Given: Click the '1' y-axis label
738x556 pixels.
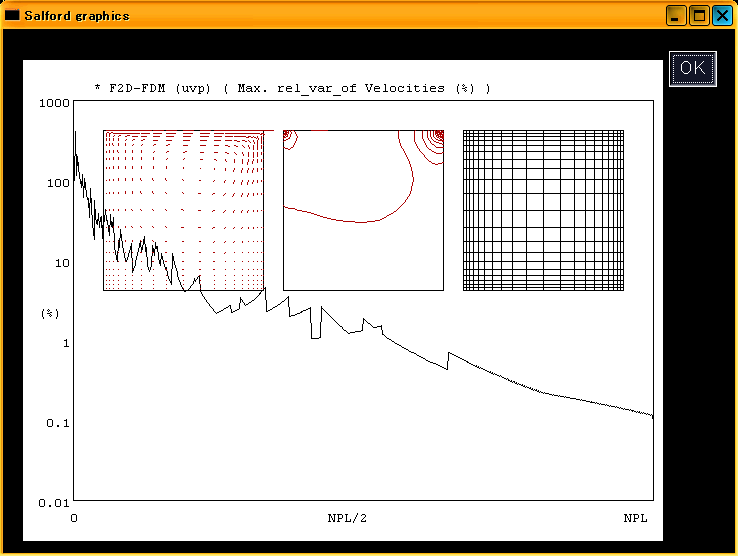Looking at the screenshot, I should 66,343.
